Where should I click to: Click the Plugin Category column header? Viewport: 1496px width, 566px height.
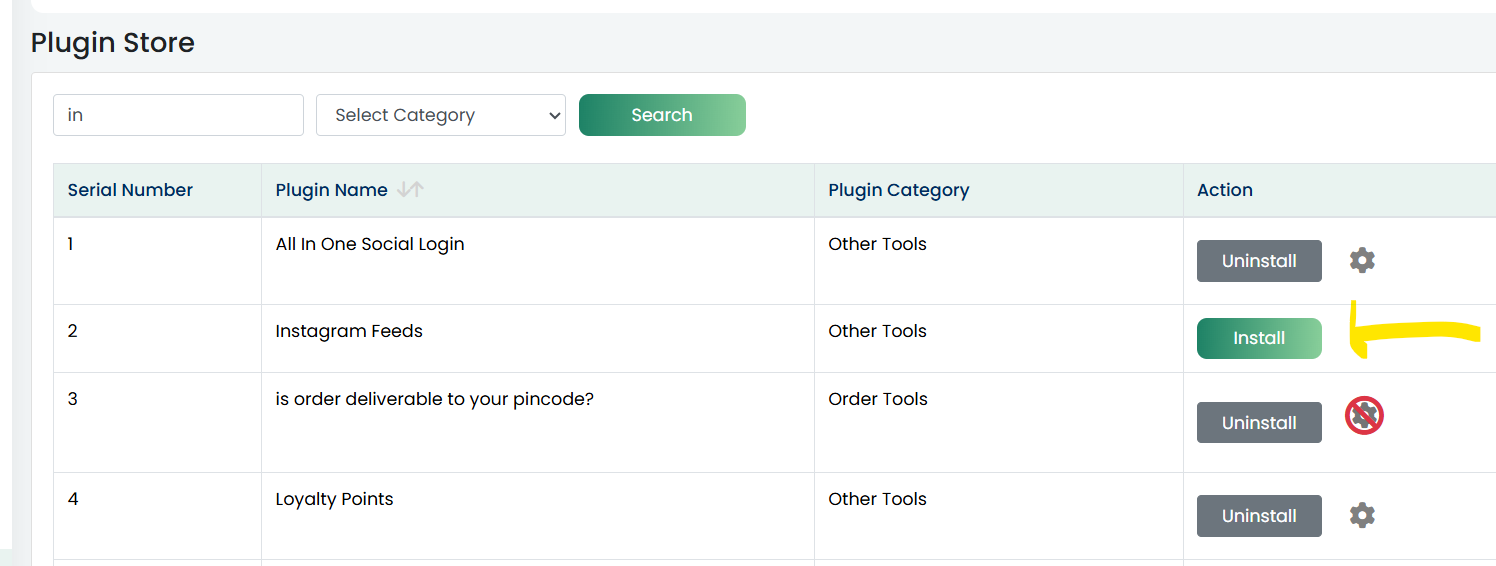click(999, 190)
